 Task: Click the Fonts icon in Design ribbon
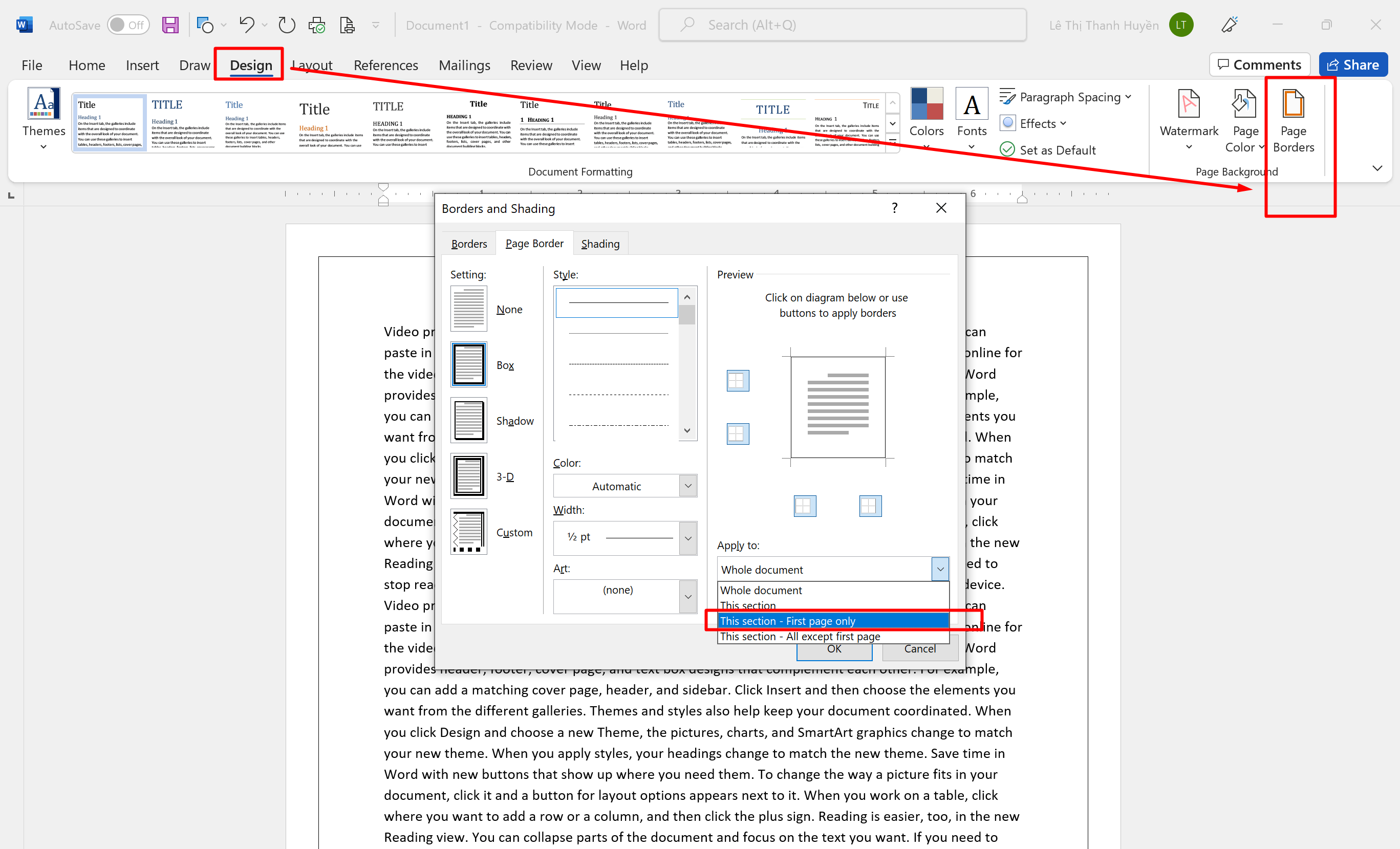971,105
